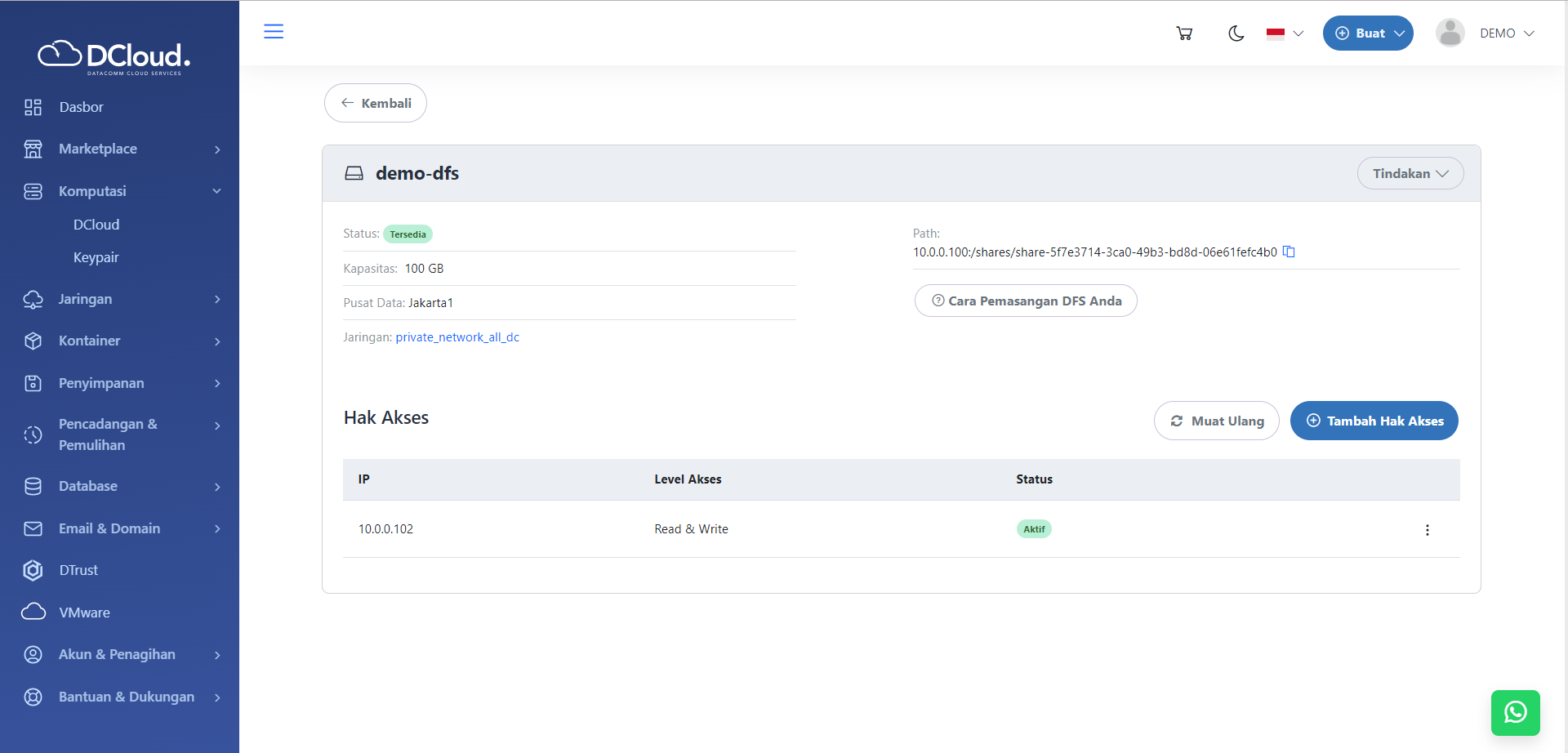Open row options for IP 10.0.0.102
Screen dimensions: 1568x753
click(1427, 530)
